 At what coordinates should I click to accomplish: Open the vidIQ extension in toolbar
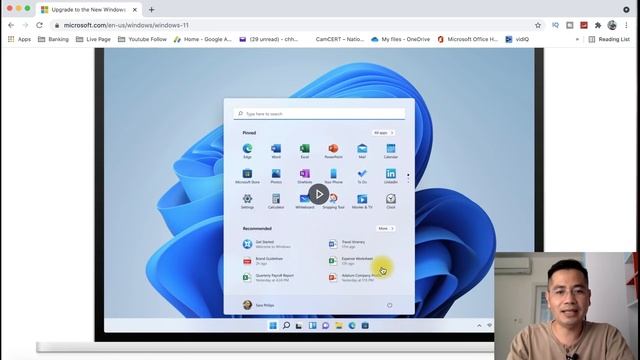coord(556,25)
